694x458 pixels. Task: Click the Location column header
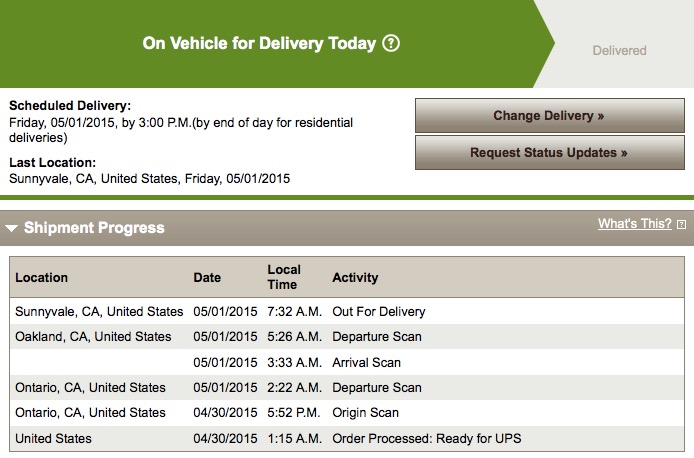point(42,277)
